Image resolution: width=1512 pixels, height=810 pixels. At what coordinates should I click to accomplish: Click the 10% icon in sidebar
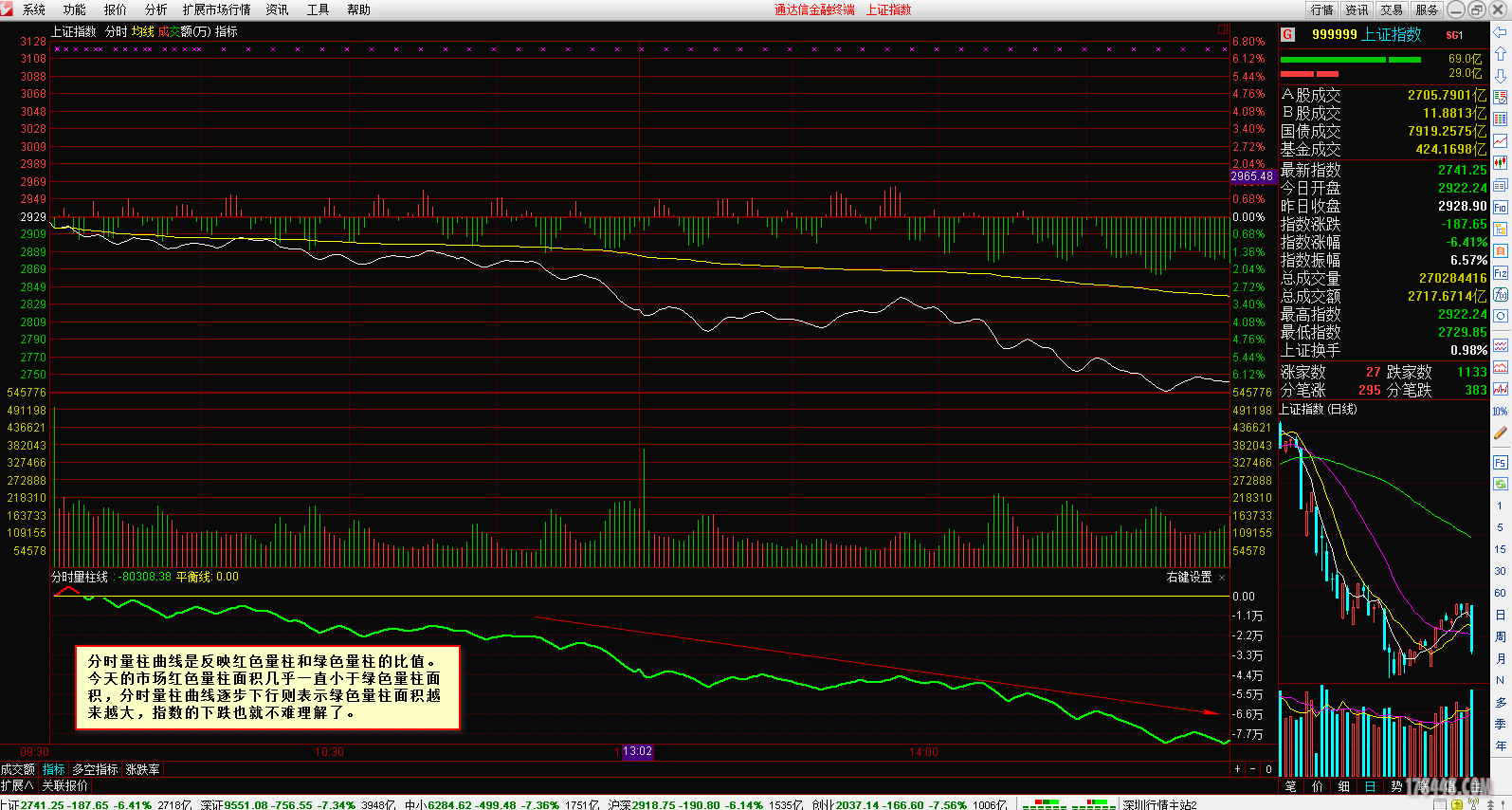point(1501,411)
